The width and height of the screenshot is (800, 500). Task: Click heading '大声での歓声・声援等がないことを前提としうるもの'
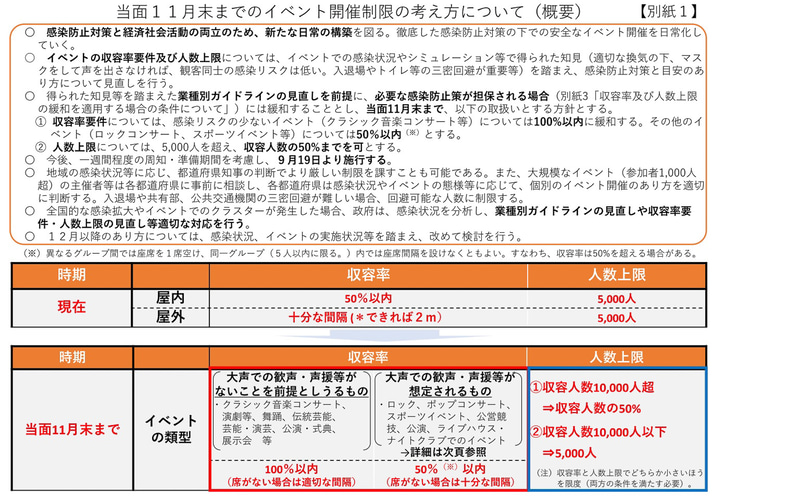[x=291, y=385]
